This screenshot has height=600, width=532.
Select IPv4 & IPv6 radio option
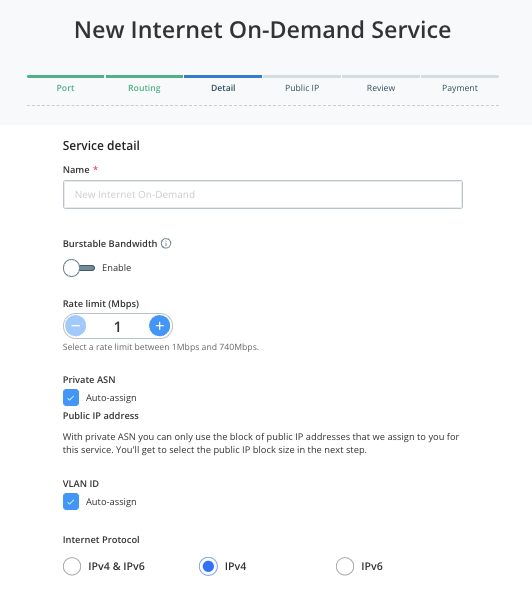coord(72,566)
